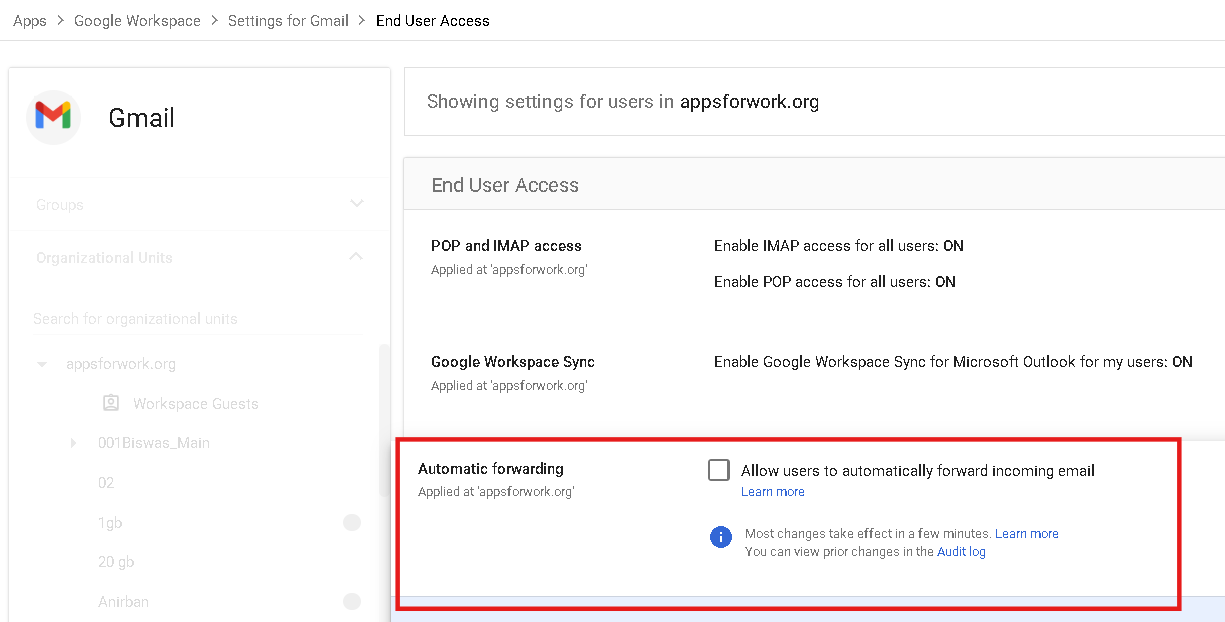Screen dimensions: 1225x622
Task: Click the Groups section label
Action: 60,205
